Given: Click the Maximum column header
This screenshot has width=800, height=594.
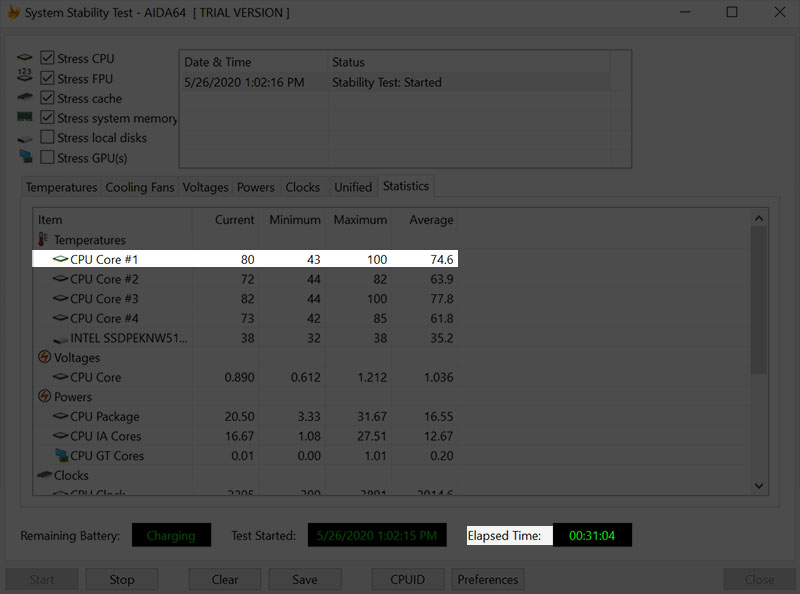Looking at the screenshot, I should [x=358, y=220].
